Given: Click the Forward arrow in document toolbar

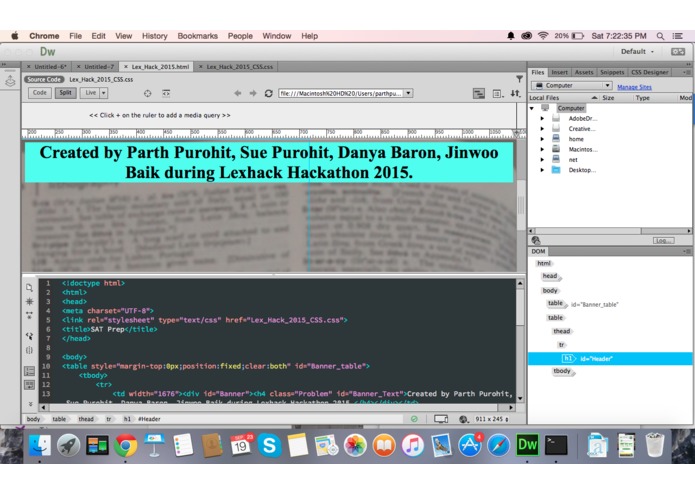Looking at the screenshot, I should [x=253, y=93].
